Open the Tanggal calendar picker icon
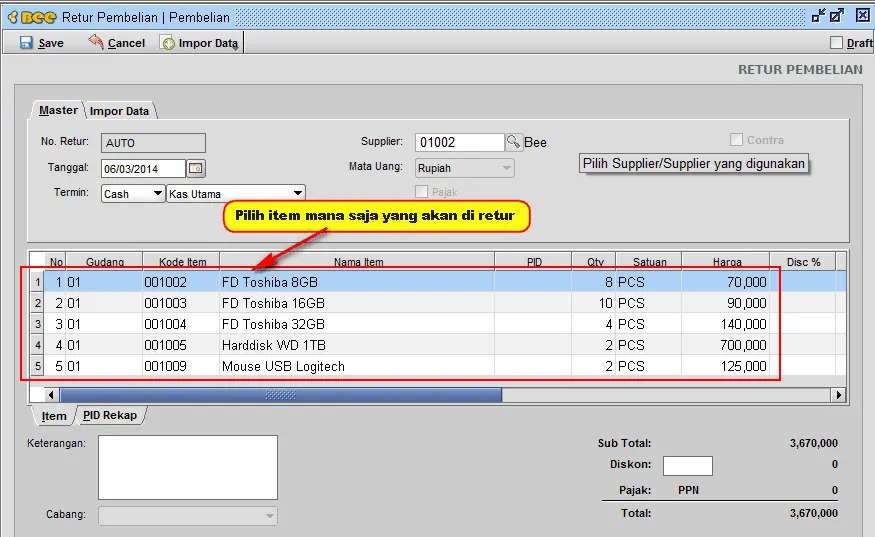This screenshot has height=537, width=875. click(x=196, y=168)
